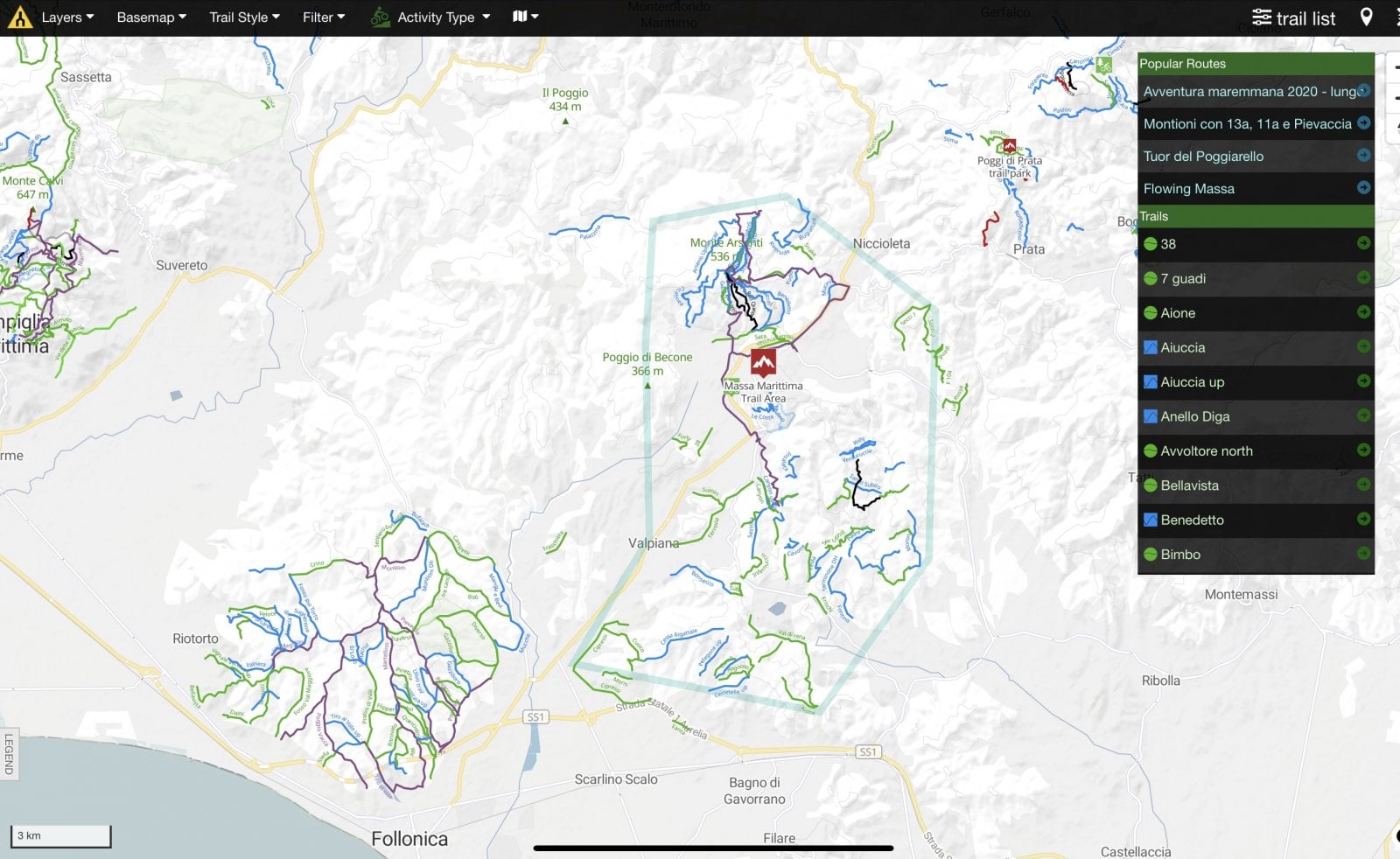Open the Filter dropdown menu
This screenshot has width=1400, height=859.
click(324, 17)
